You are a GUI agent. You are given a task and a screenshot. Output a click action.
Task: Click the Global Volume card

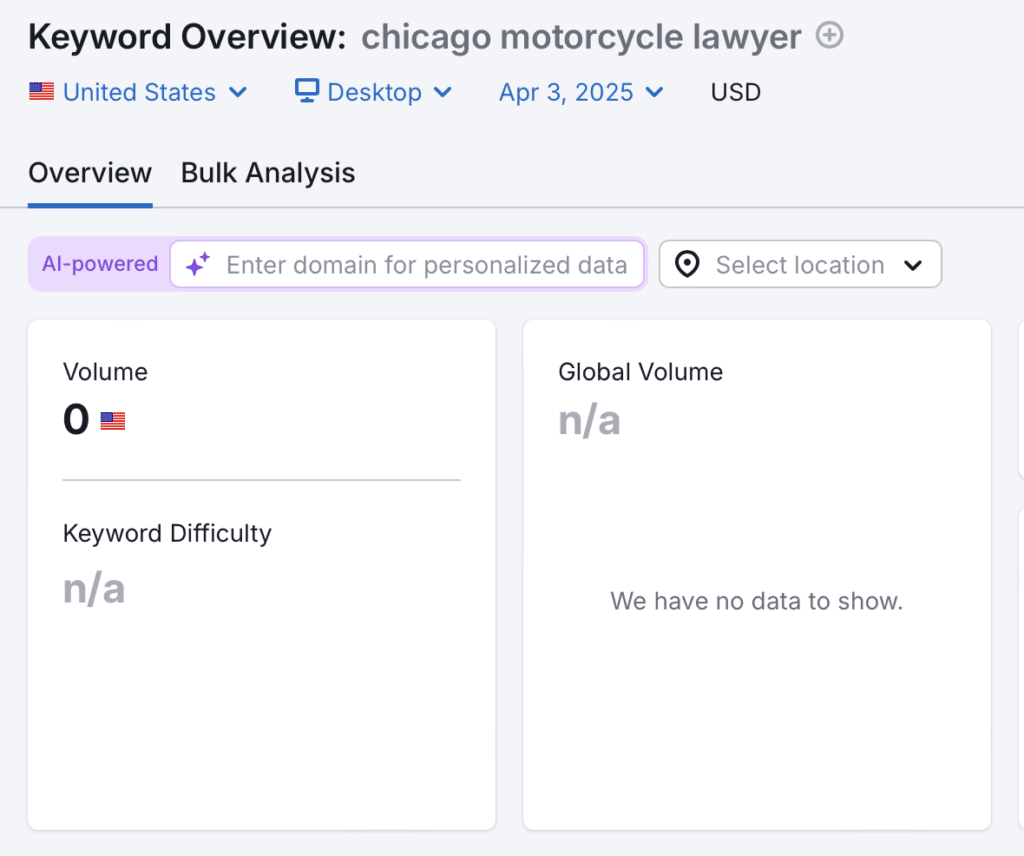coord(757,575)
